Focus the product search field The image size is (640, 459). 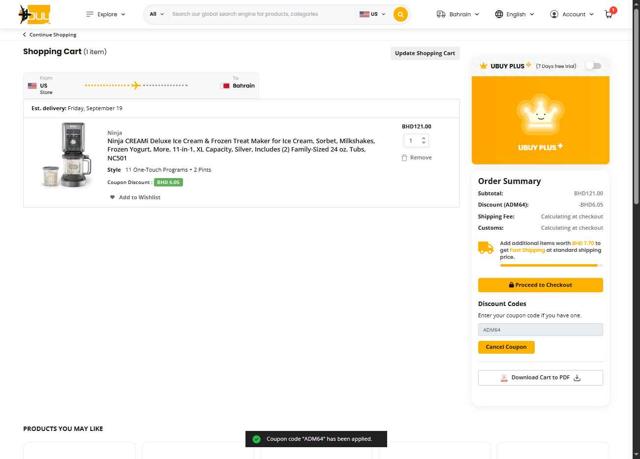tap(261, 14)
